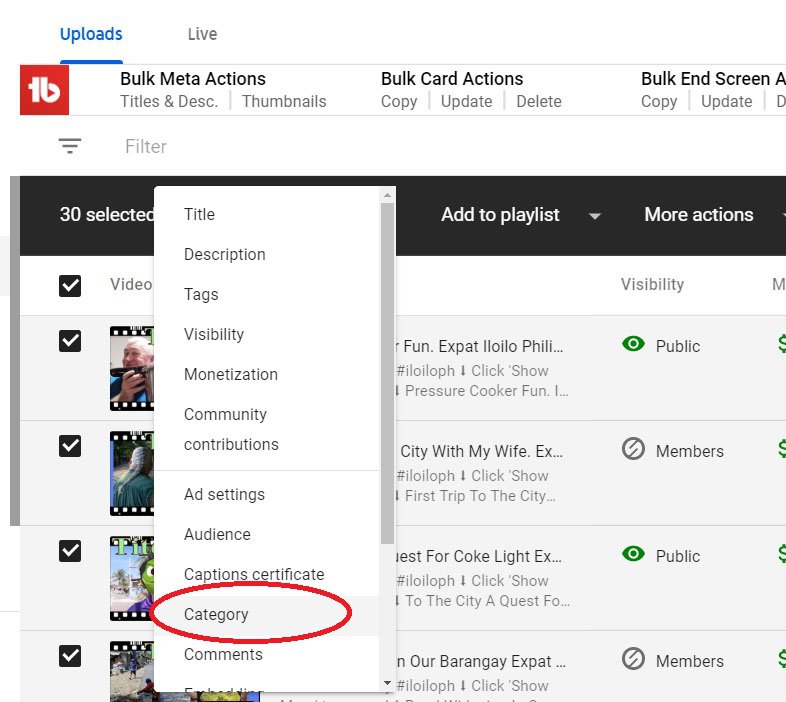Click the Members restricted icon, fourth video

(633, 660)
